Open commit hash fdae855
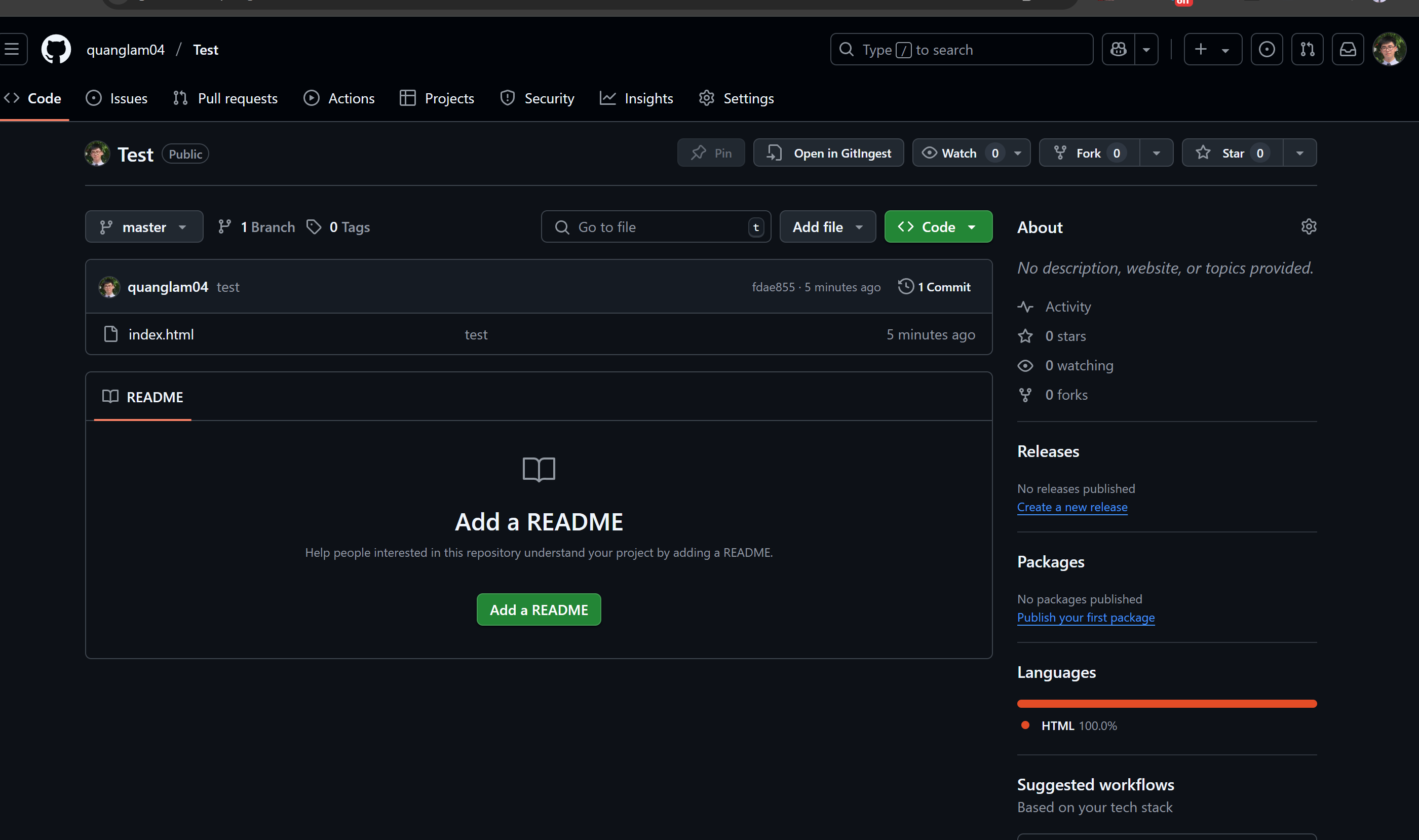Image resolution: width=1419 pixels, height=840 pixels. point(773,287)
